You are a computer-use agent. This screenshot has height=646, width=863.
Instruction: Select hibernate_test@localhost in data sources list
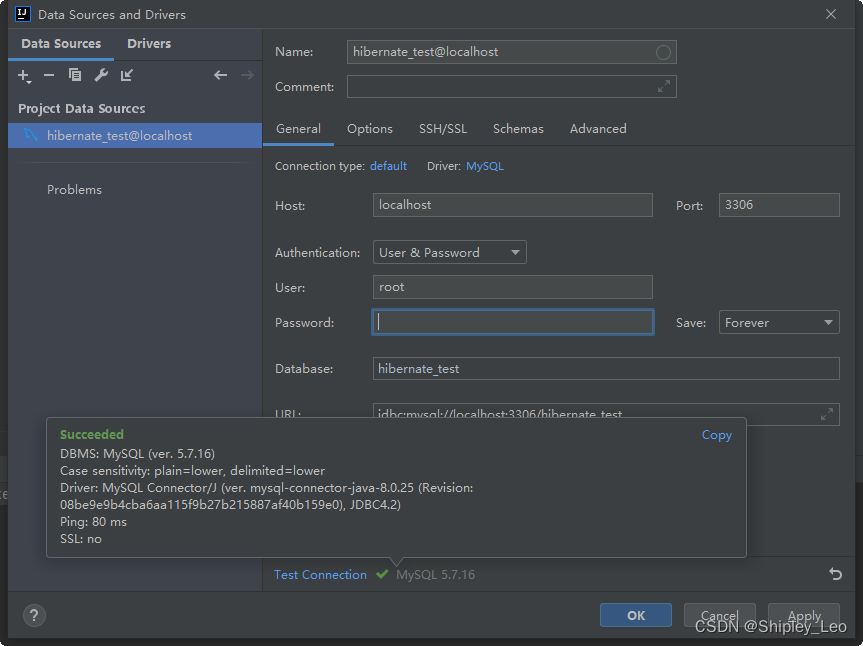tap(135, 135)
